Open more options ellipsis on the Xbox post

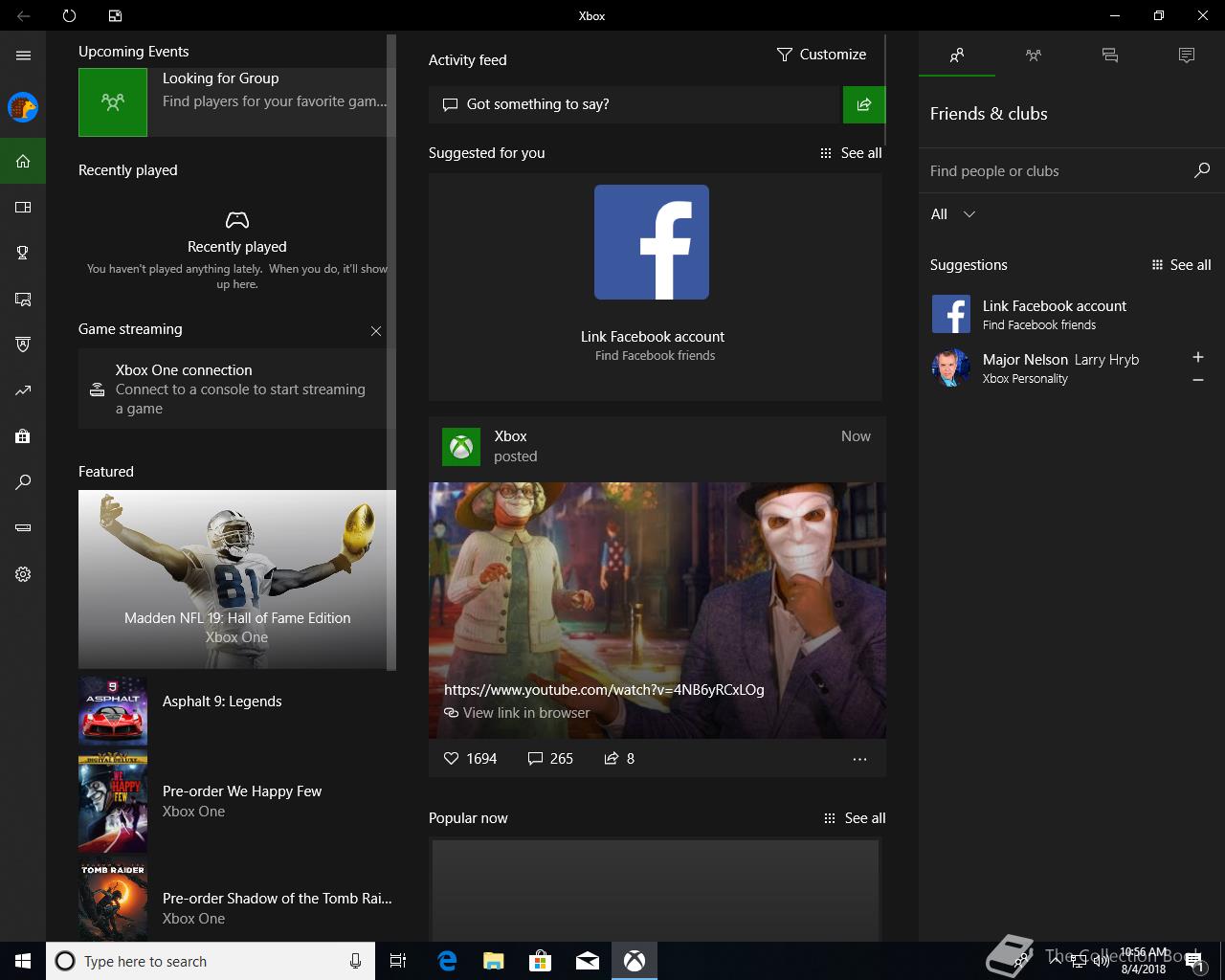859,759
